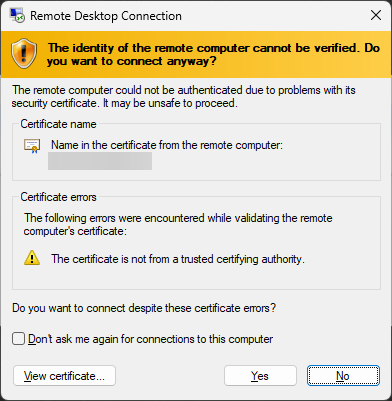
Task: Click the Certificate name group label
Action: pyautogui.click(x=58, y=124)
